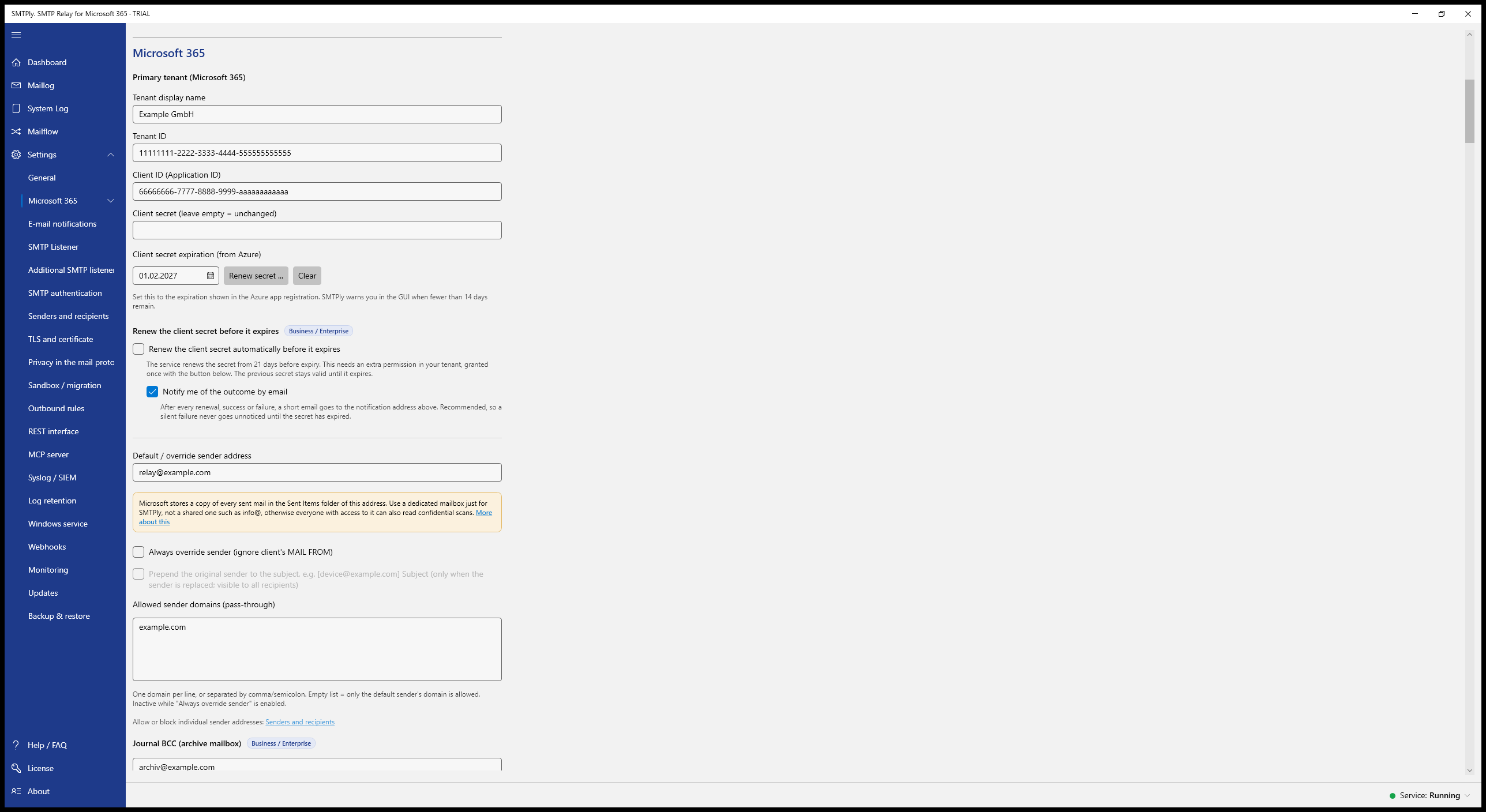Open the Senders and recipients link

tap(300, 722)
